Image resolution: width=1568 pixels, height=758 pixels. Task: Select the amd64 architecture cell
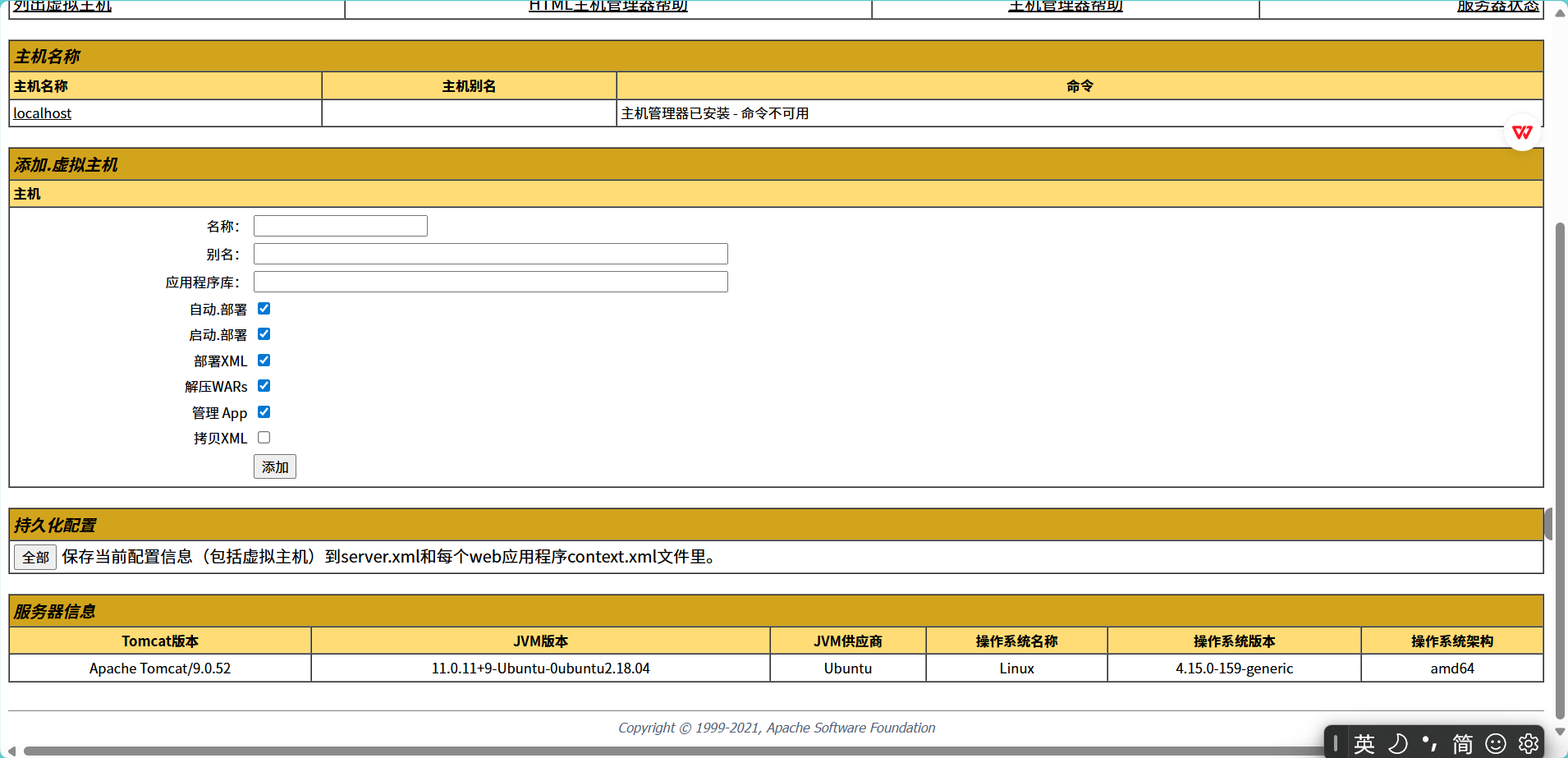coord(1452,668)
